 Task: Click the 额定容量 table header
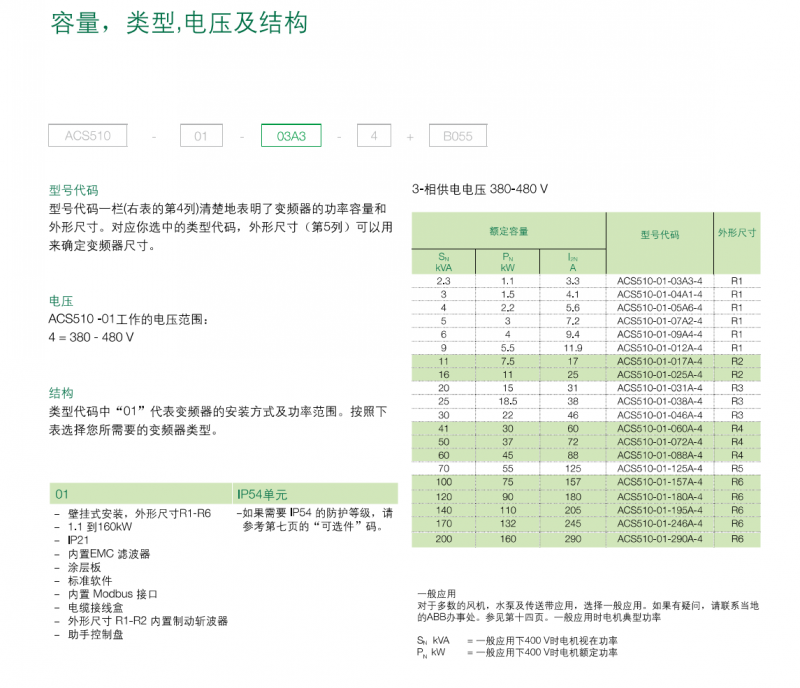[x=509, y=231]
